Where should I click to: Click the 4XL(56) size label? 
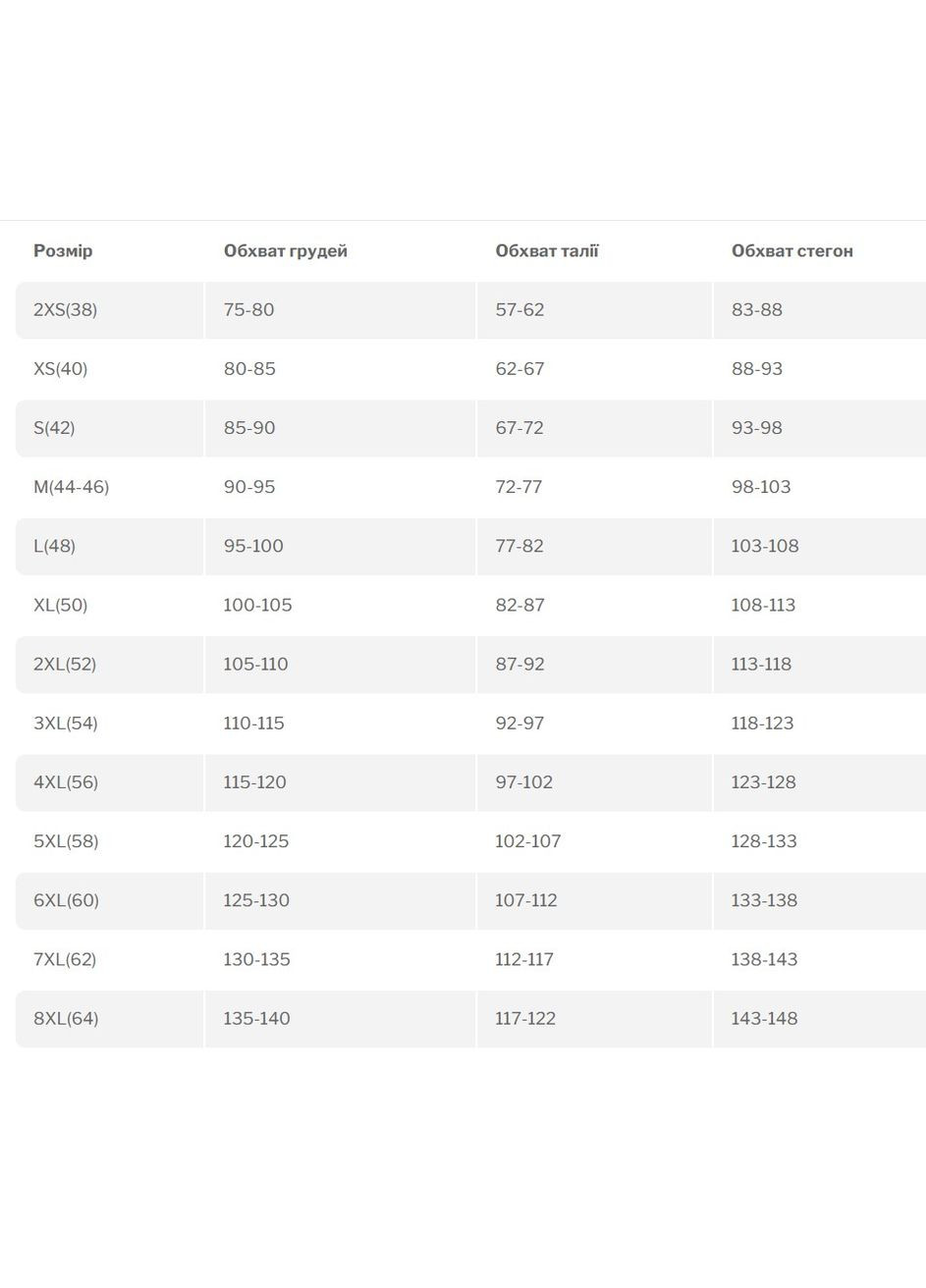[66, 782]
